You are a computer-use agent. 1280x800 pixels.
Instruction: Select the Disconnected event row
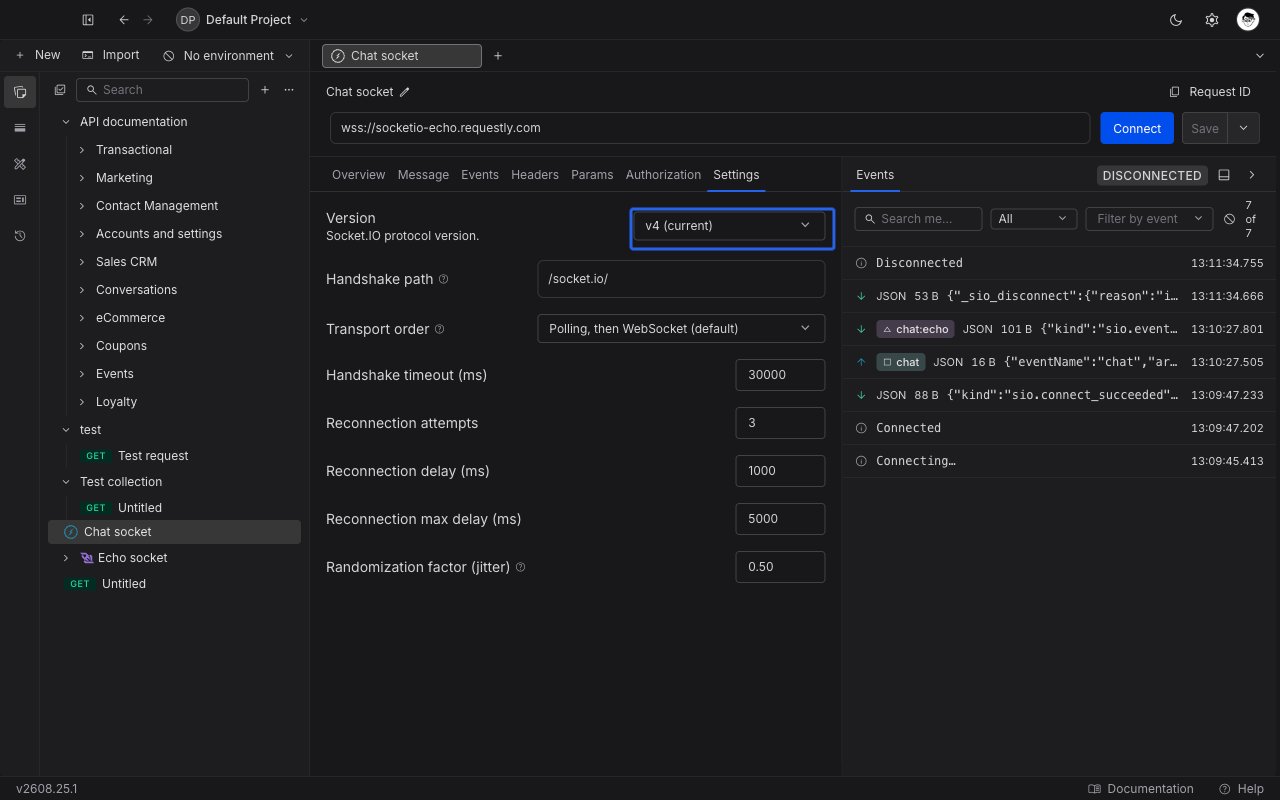point(1060,263)
